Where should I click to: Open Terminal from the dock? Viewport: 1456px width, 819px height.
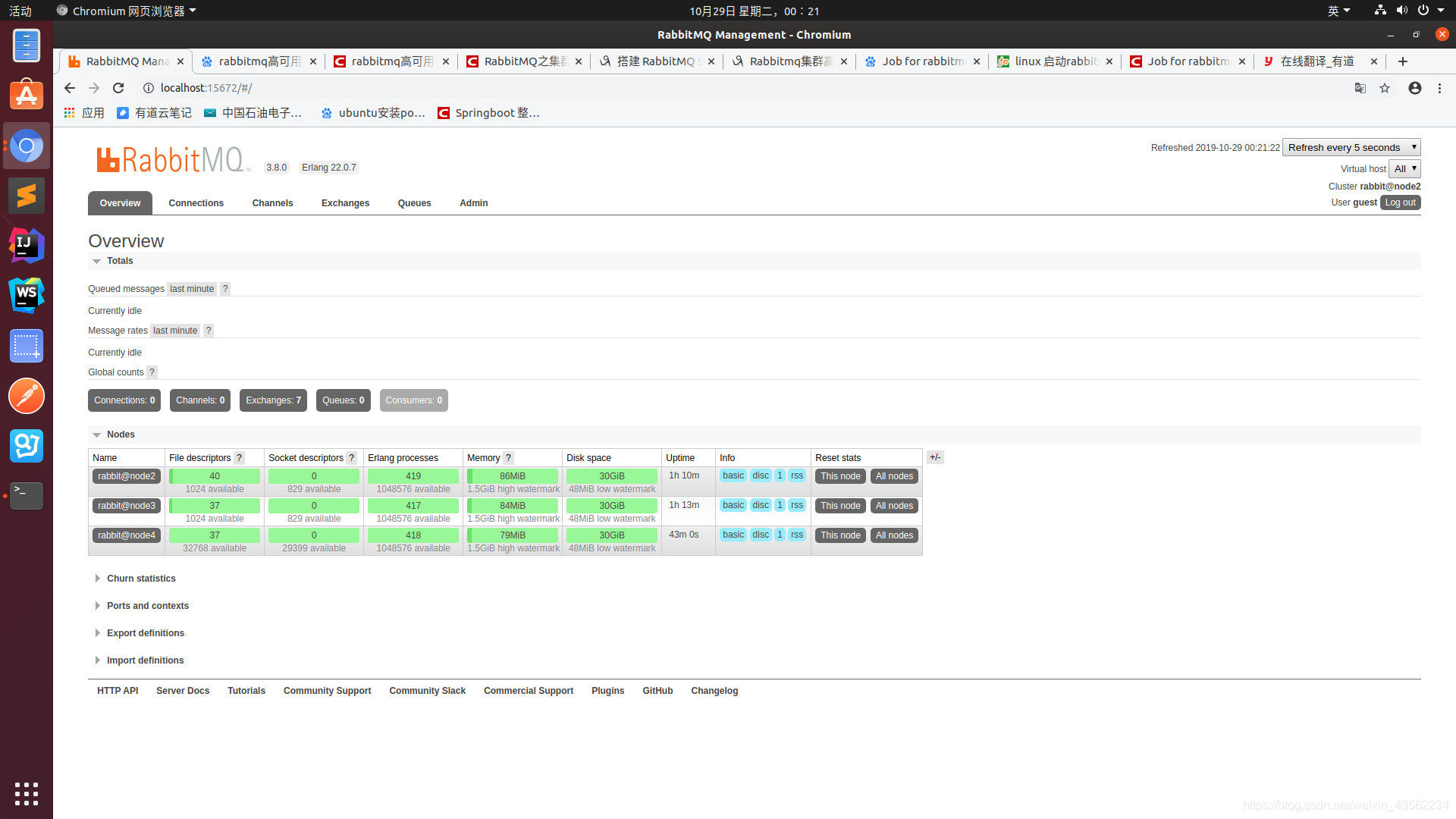point(27,496)
